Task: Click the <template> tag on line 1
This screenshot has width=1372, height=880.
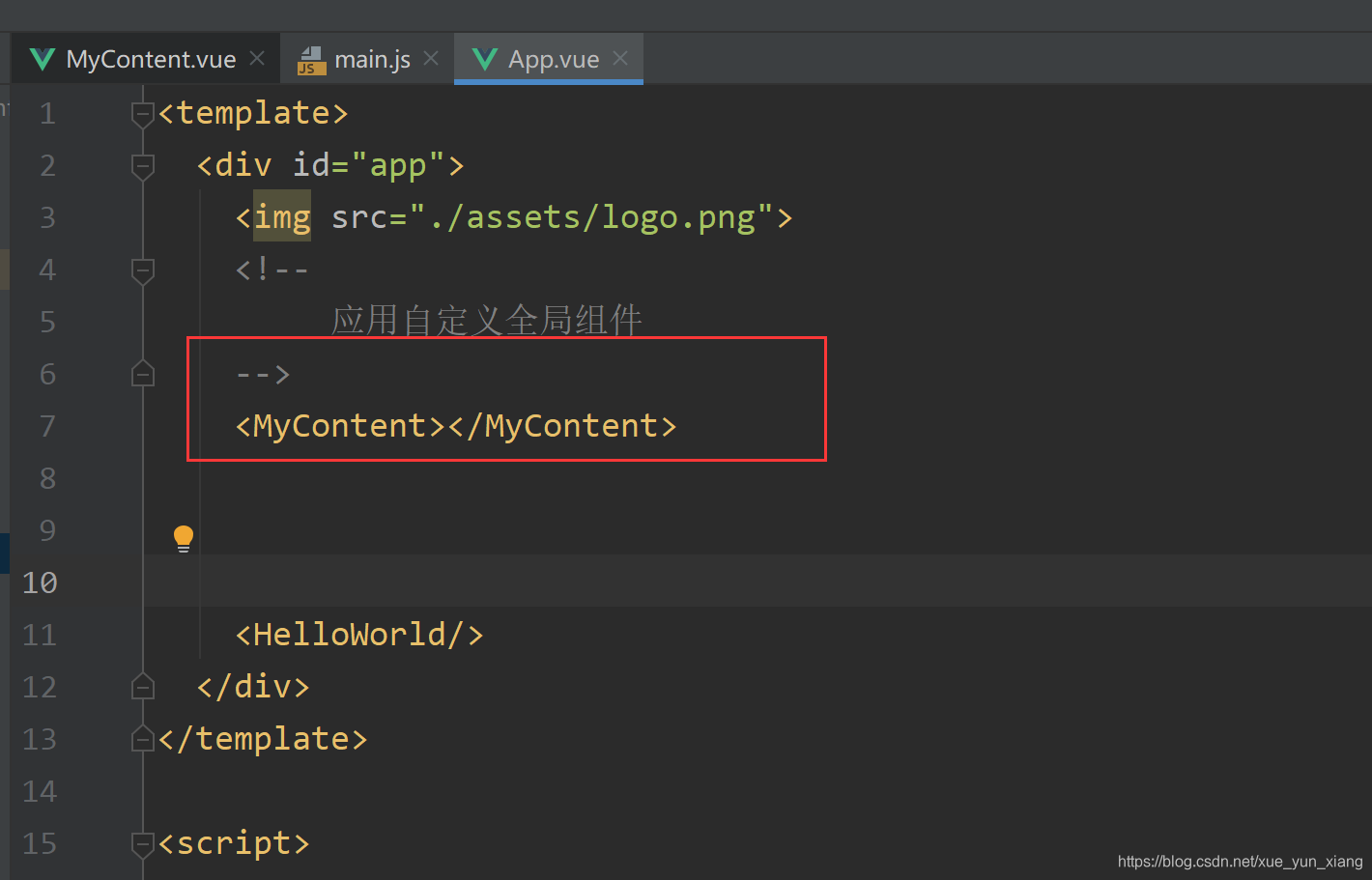Action: pos(253,114)
